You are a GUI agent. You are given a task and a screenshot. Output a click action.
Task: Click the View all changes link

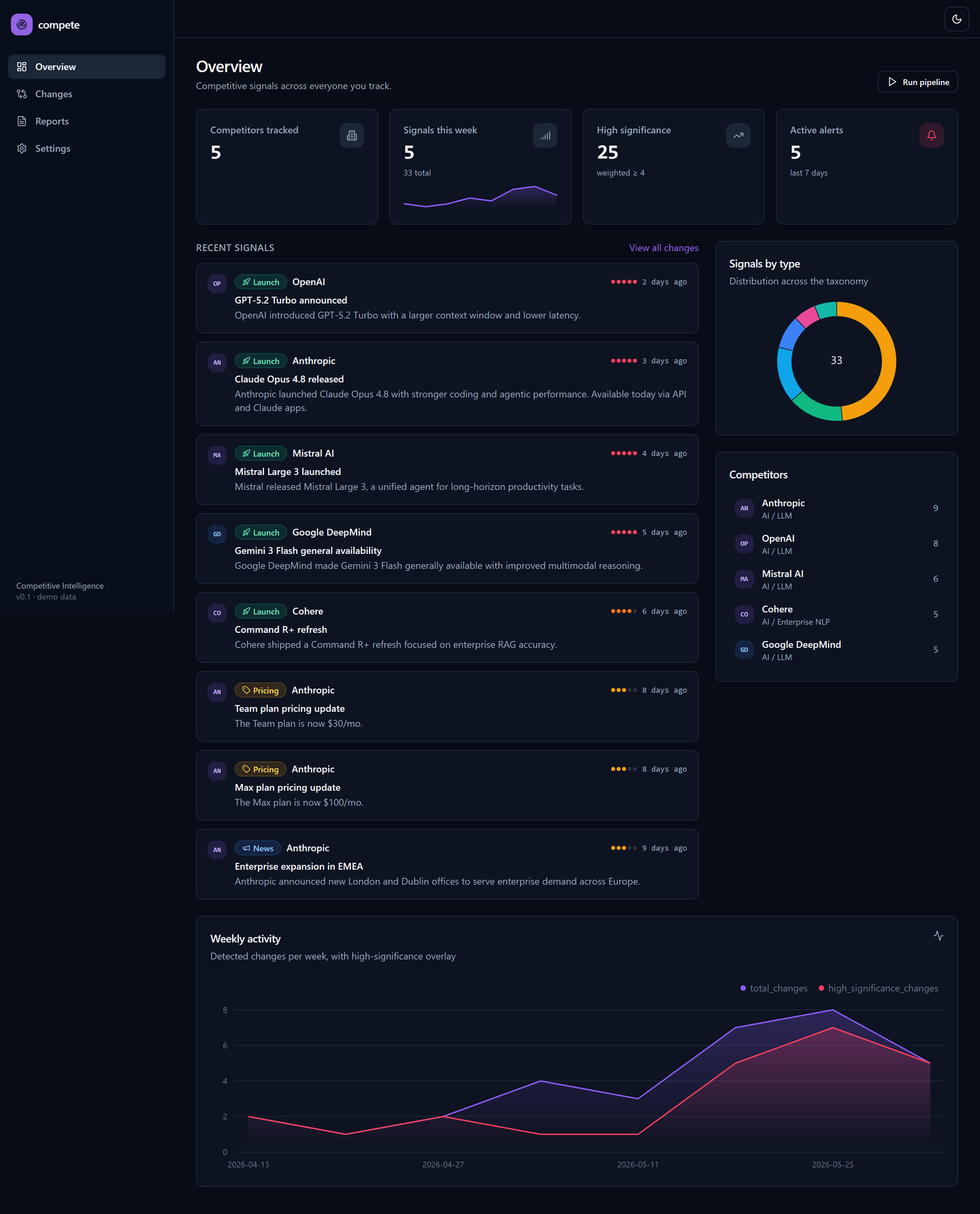(664, 248)
